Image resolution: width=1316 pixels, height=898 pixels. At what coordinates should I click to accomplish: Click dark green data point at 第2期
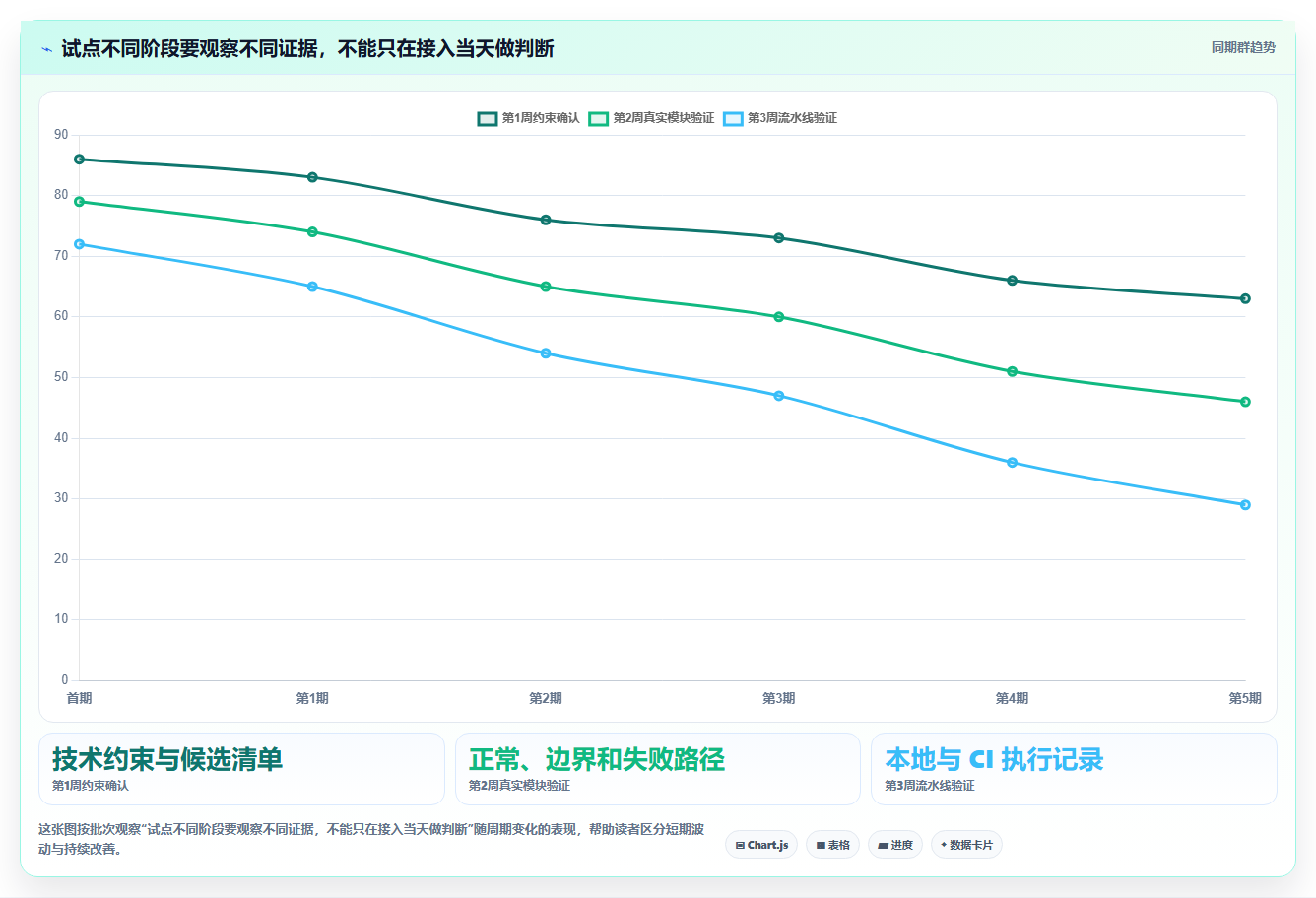pos(546,220)
